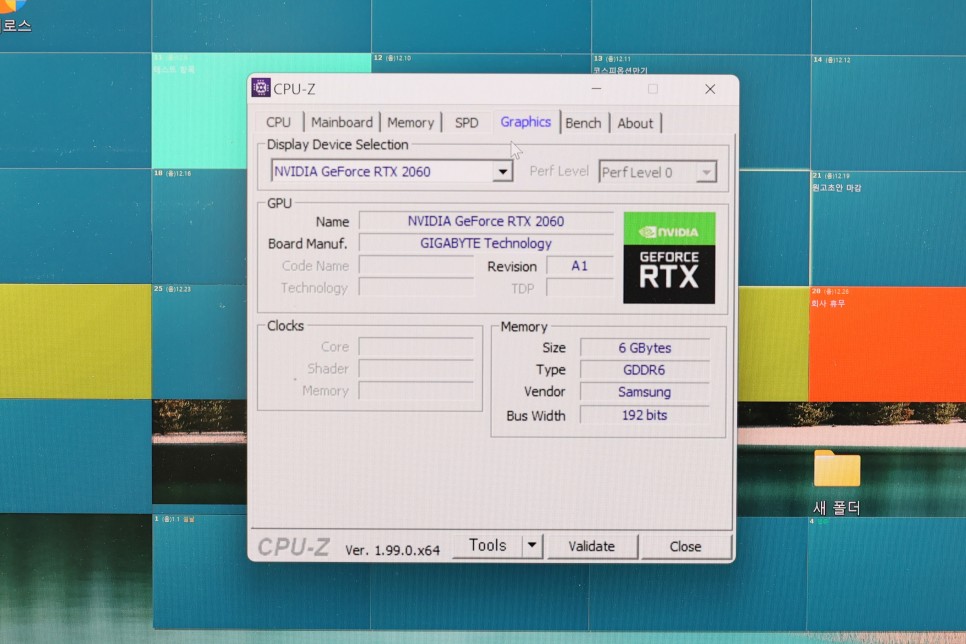Click the Ver. 1.99.0.x64 text
The image size is (966, 644).
point(392,550)
